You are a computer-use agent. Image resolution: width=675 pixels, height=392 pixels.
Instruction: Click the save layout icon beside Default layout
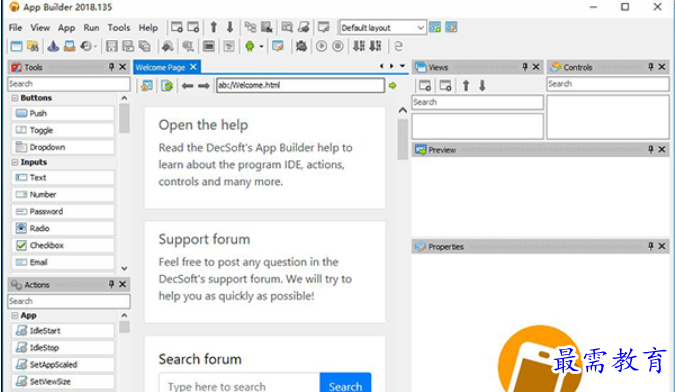click(435, 28)
